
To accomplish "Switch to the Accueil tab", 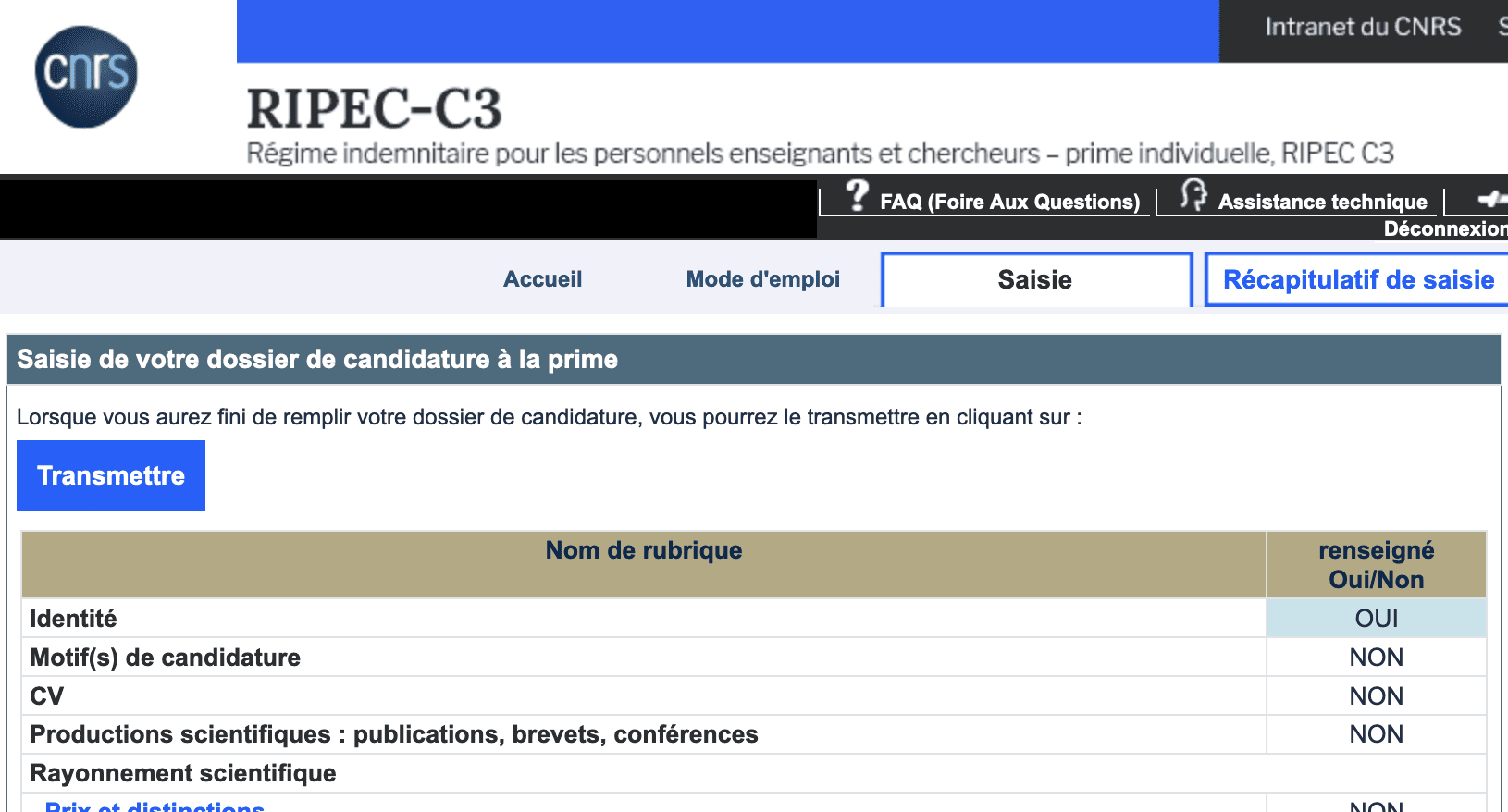I will tap(542, 278).
